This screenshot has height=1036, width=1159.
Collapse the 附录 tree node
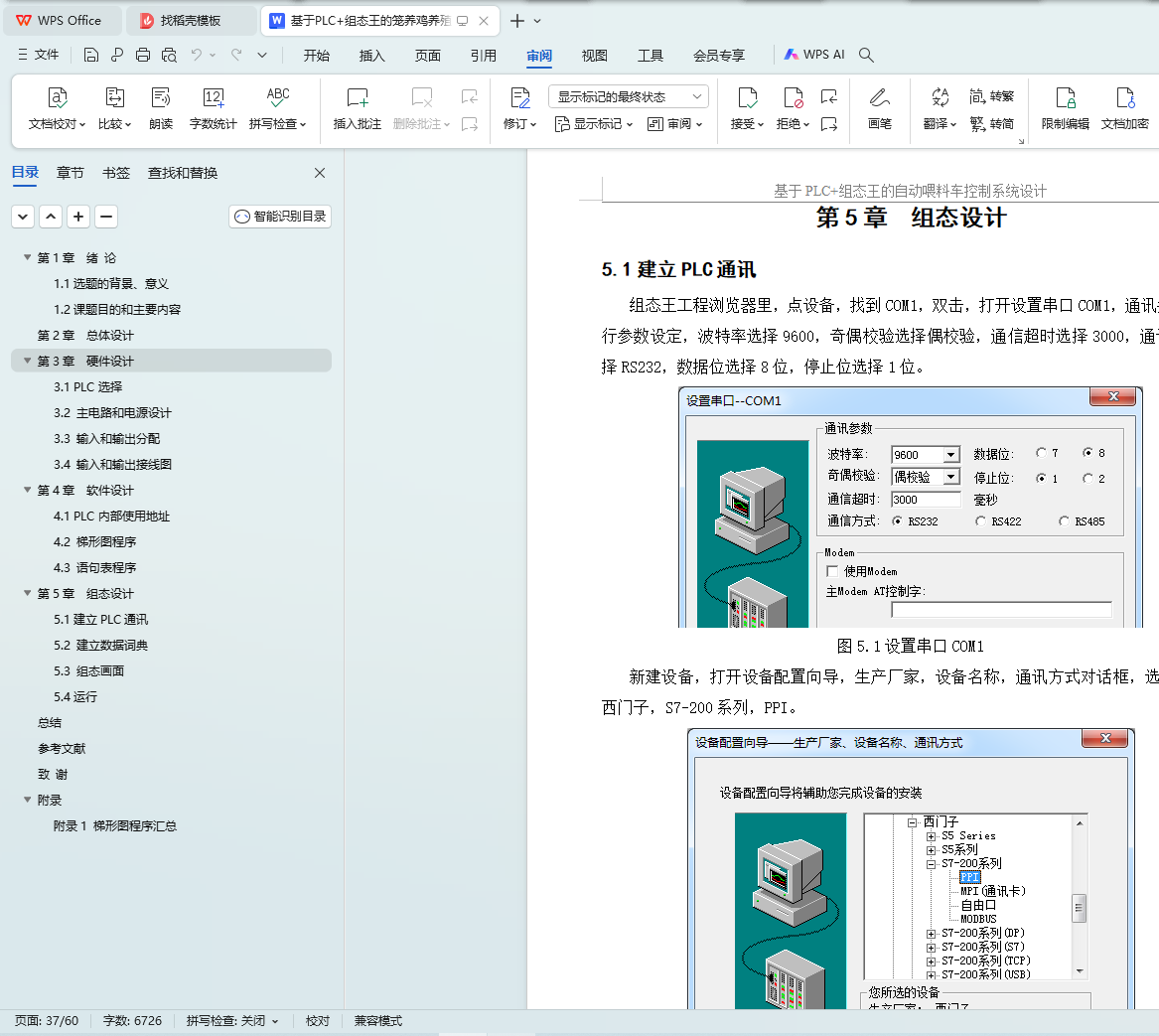tap(28, 800)
